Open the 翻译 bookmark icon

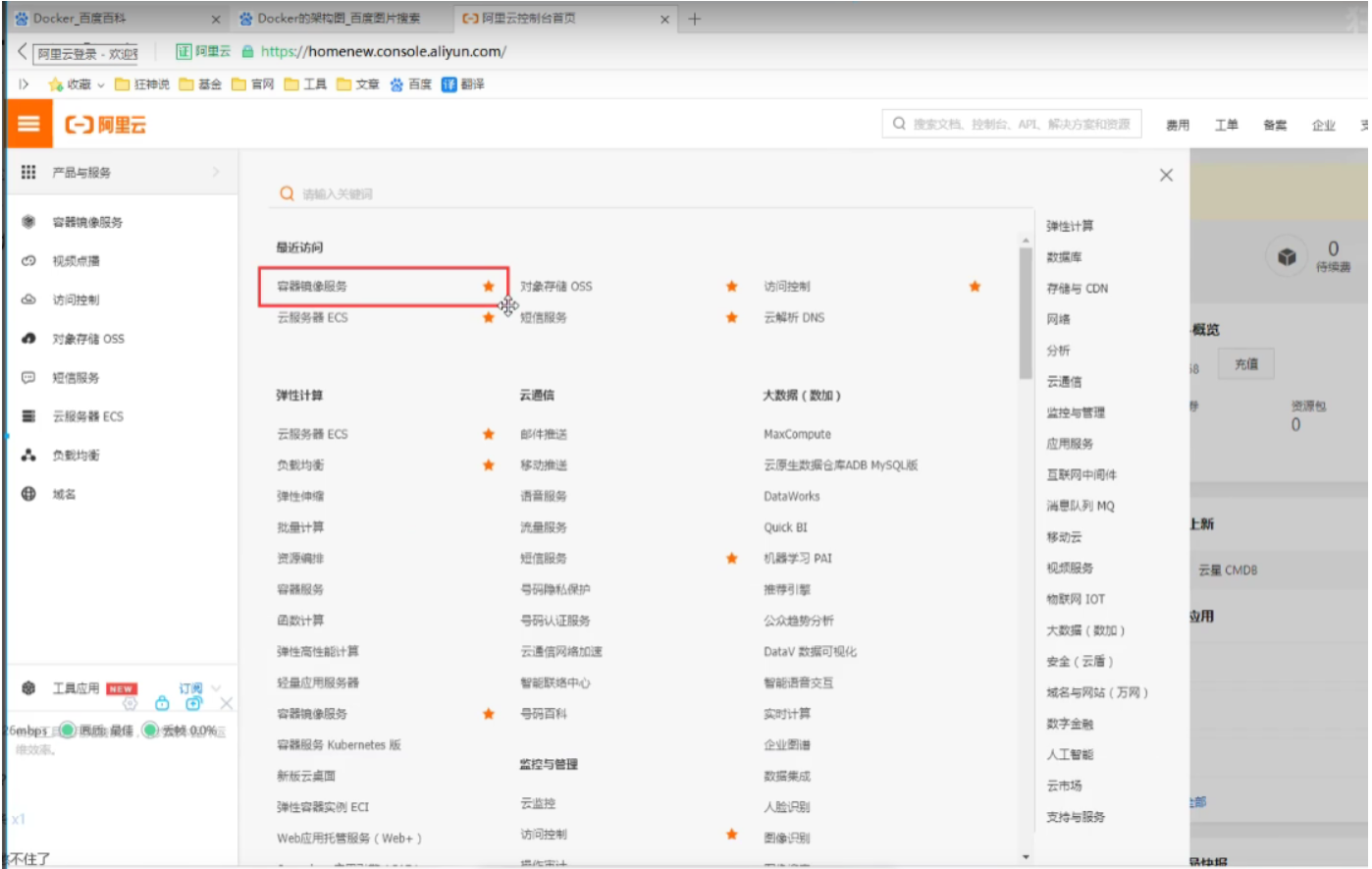pyautogui.click(x=449, y=84)
